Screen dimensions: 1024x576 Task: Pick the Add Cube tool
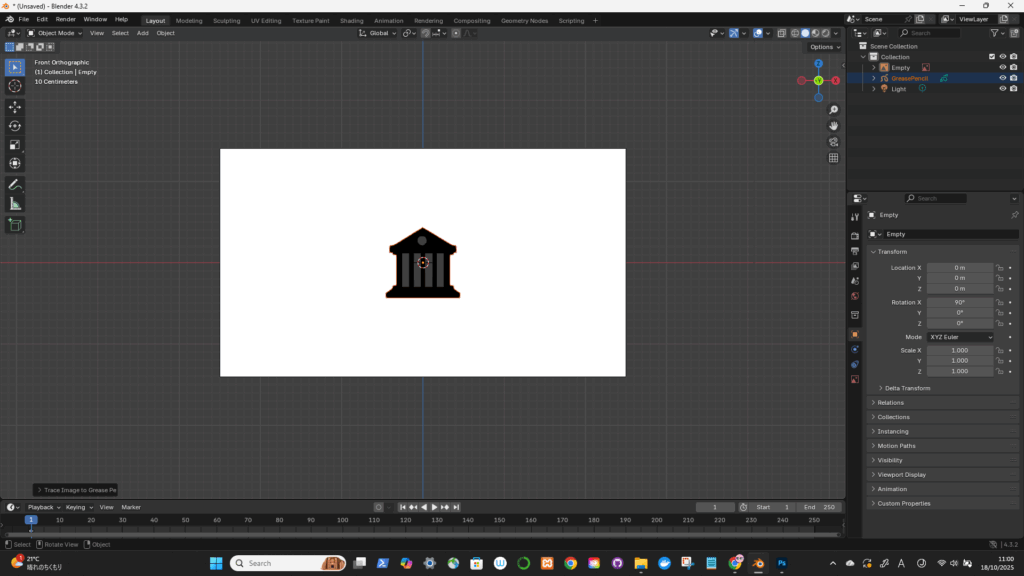[x=15, y=225]
